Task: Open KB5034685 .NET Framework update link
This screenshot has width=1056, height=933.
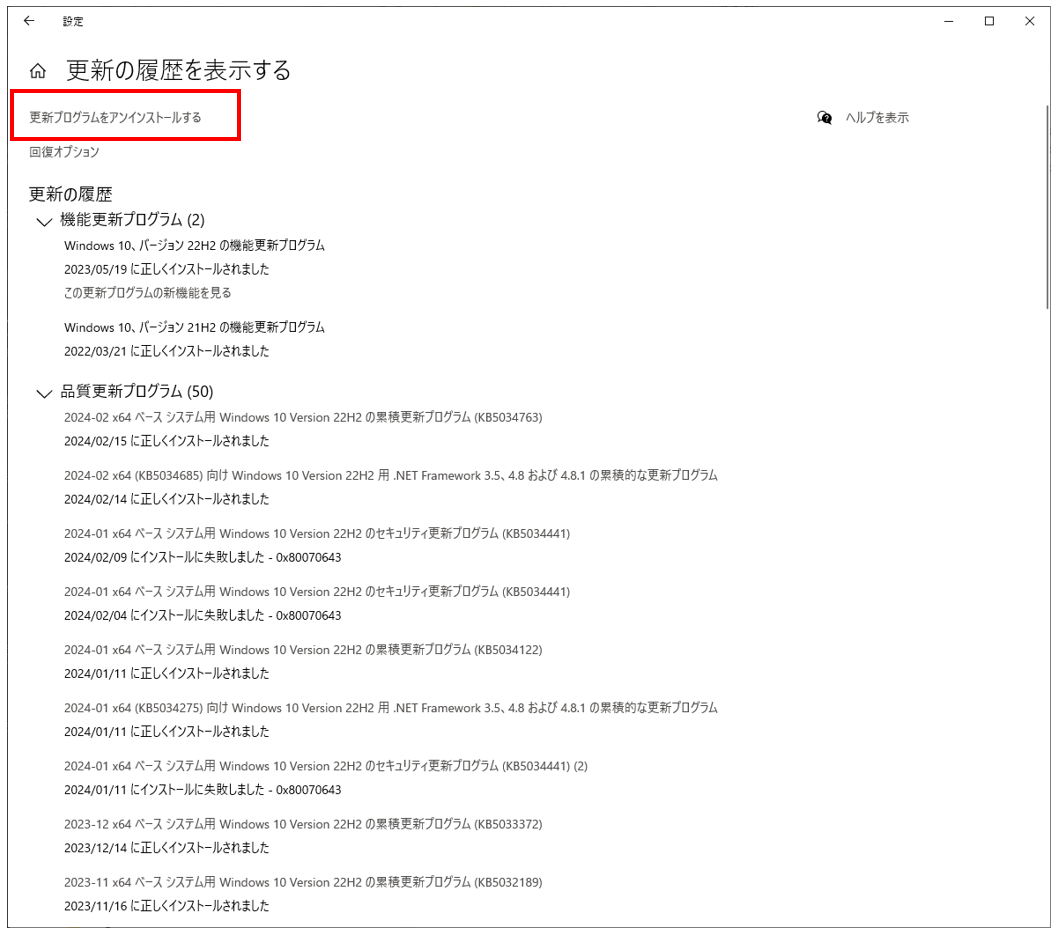Action: click(x=391, y=475)
